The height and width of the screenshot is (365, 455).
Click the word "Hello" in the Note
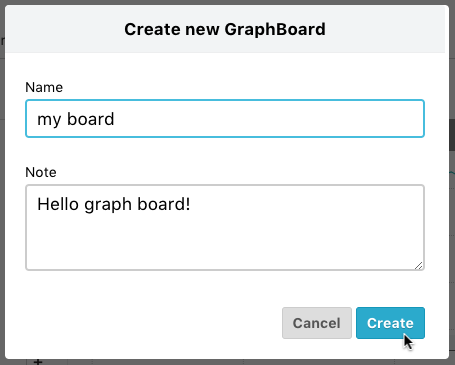pos(58,204)
